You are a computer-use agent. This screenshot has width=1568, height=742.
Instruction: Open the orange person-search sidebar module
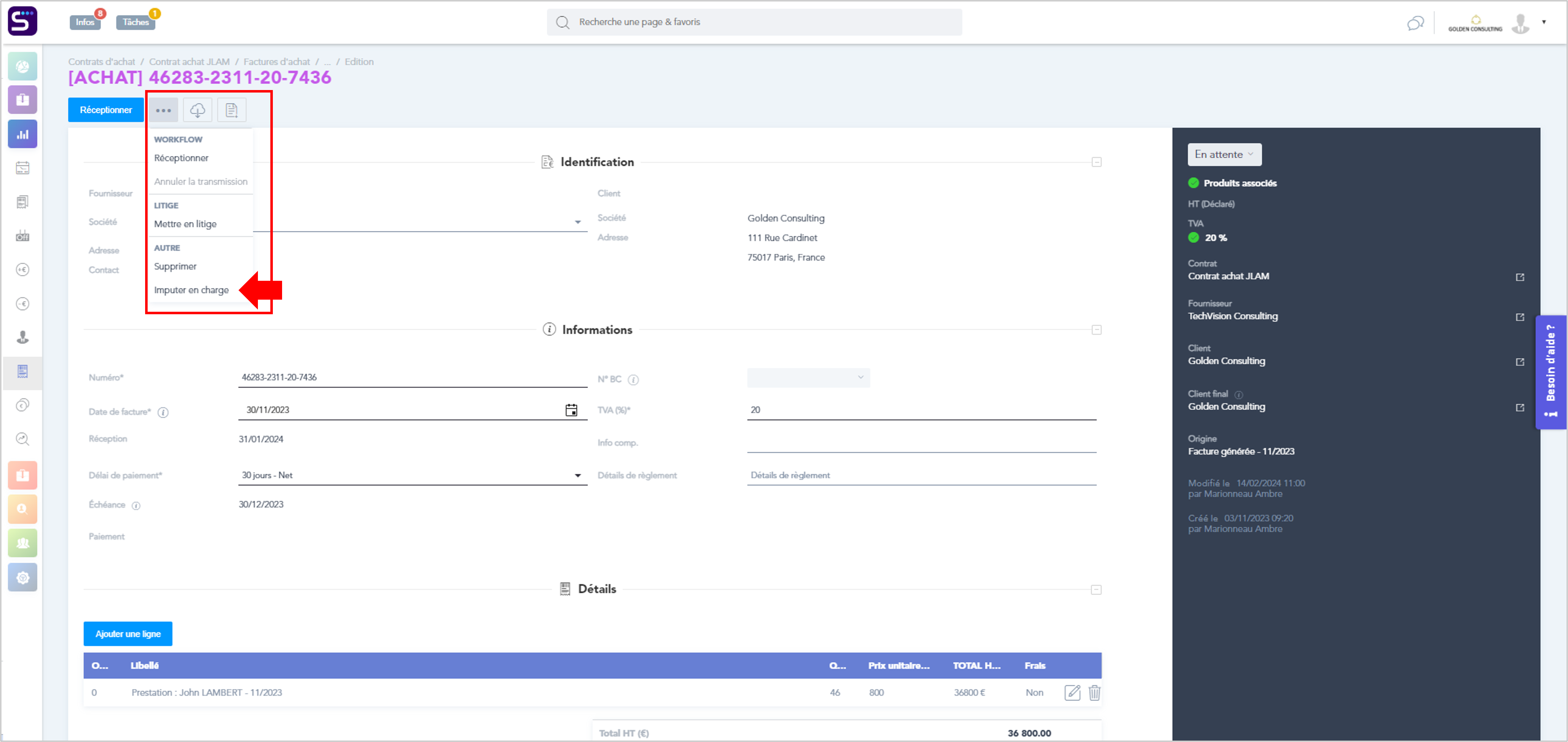click(22, 509)
